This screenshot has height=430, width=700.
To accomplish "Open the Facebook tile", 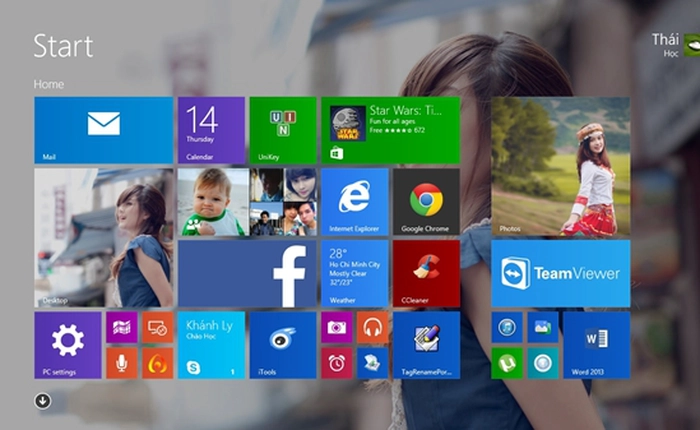I will (x=247, y=274).
